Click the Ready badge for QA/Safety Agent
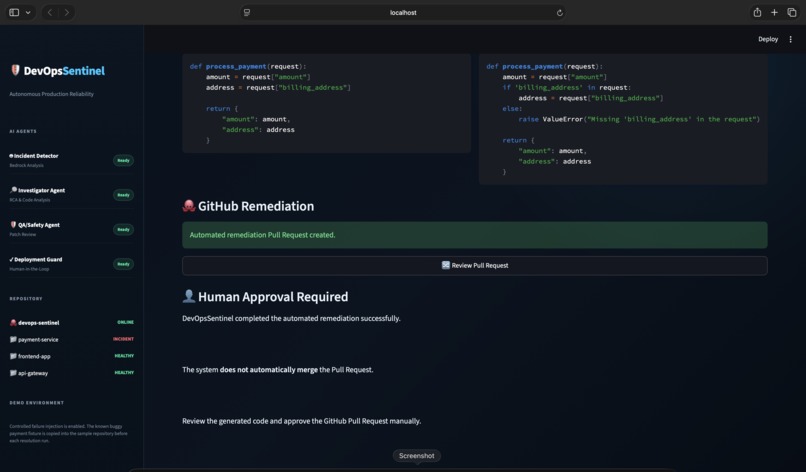The image size is (806, 472). point(123,229)
